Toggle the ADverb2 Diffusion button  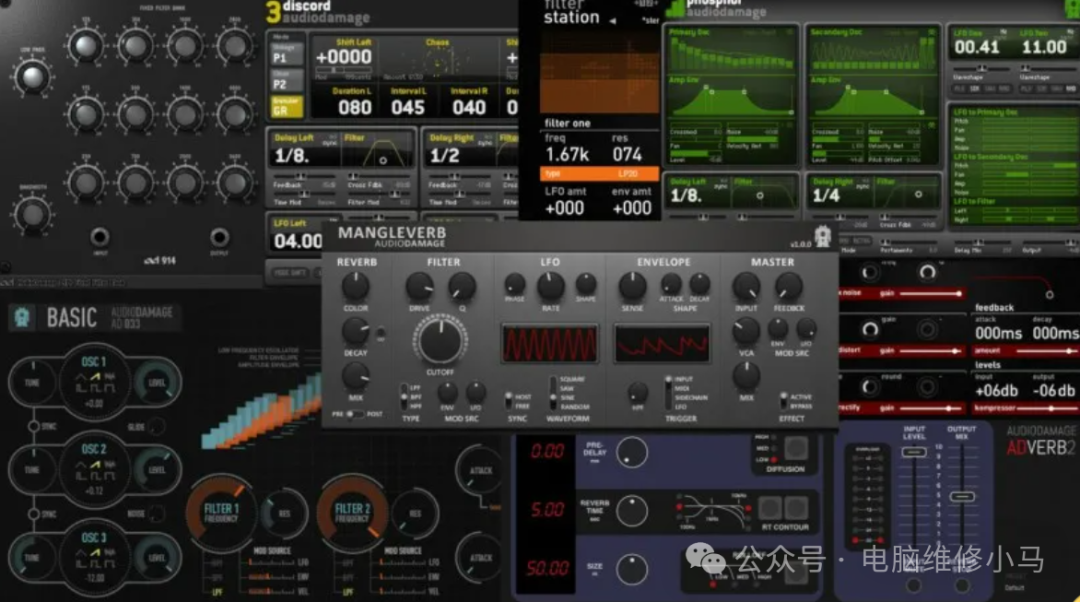point(796,448)
